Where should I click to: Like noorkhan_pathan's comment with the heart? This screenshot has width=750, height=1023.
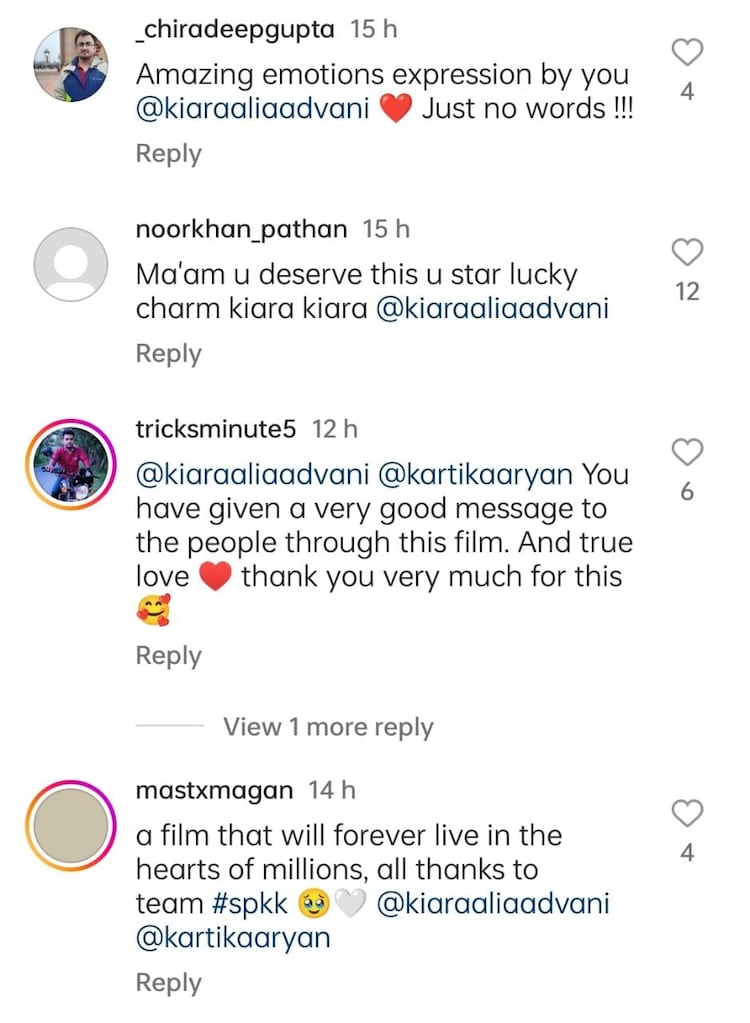687,253
